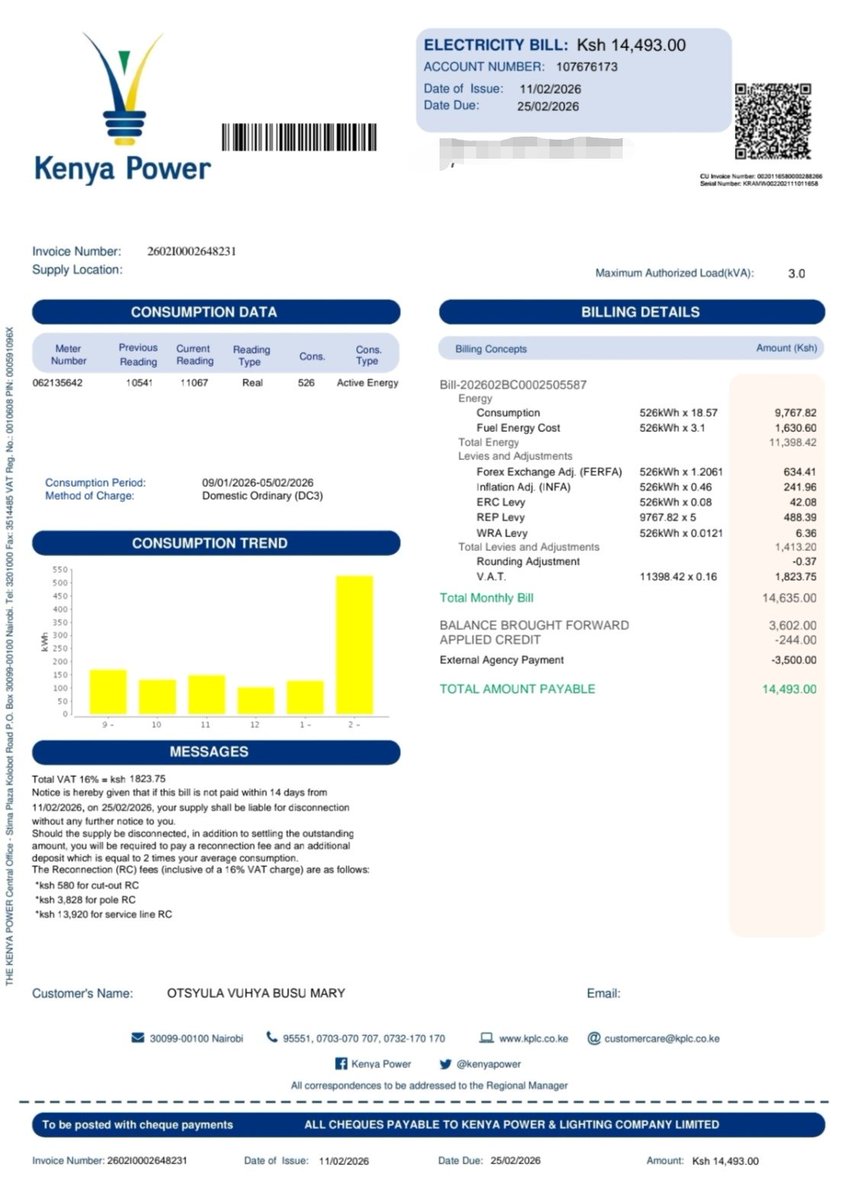Image resolution: width=844 pixels, height=1200 pixels.
Task: Click the month 11 bar in chart
Action: 206,694
